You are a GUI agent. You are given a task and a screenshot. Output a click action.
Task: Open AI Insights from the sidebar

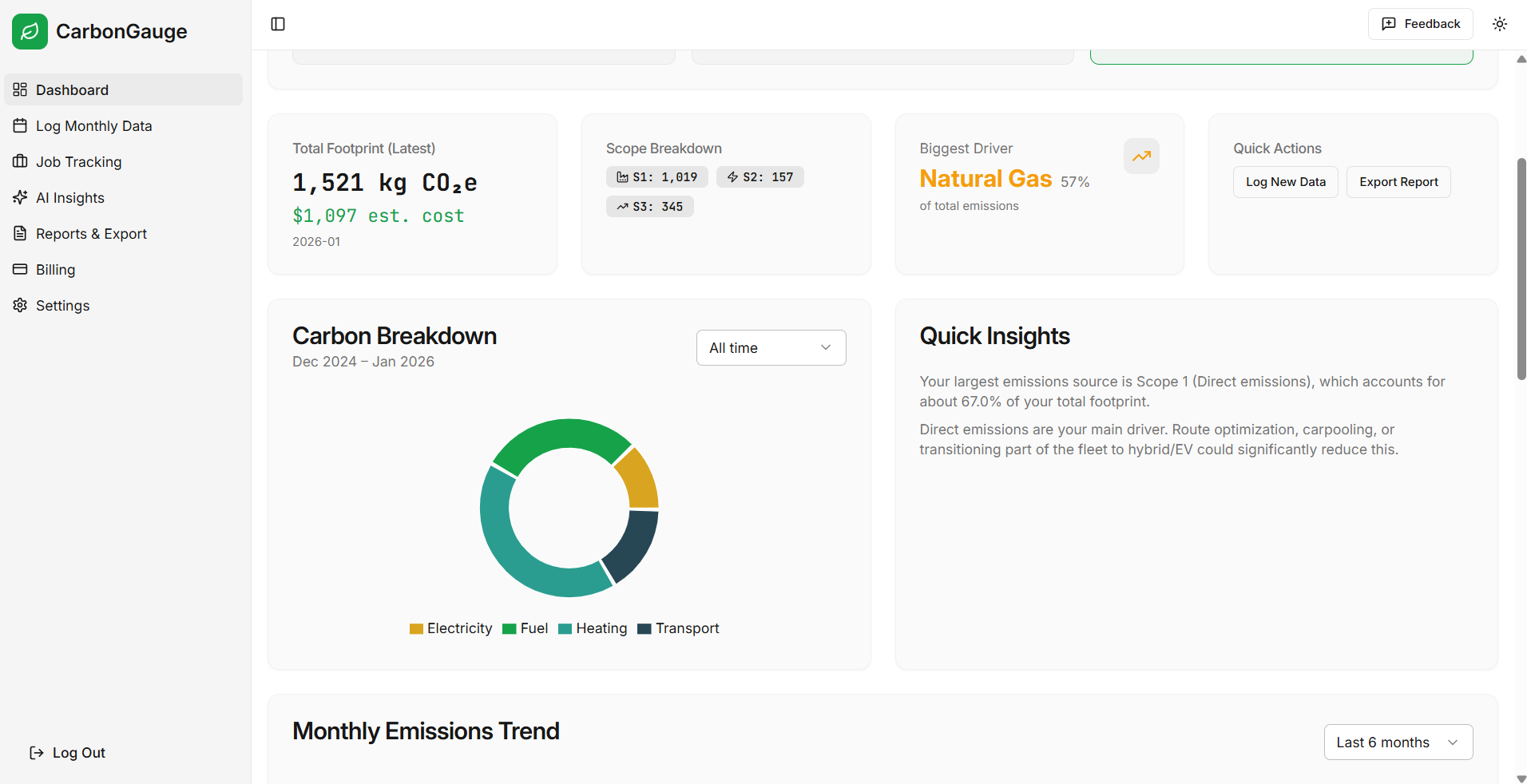pos(69,197)
